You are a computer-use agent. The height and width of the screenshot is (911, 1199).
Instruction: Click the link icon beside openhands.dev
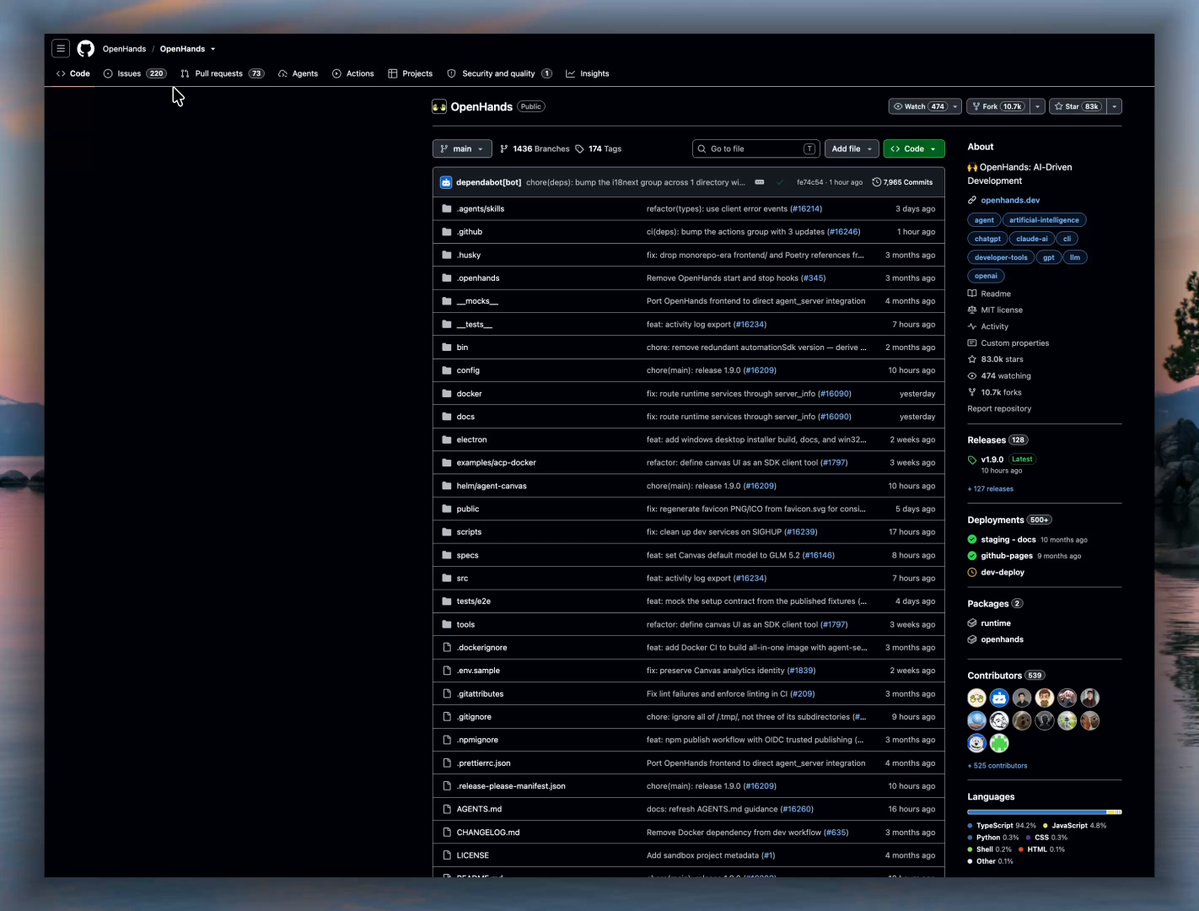point(972,200)
